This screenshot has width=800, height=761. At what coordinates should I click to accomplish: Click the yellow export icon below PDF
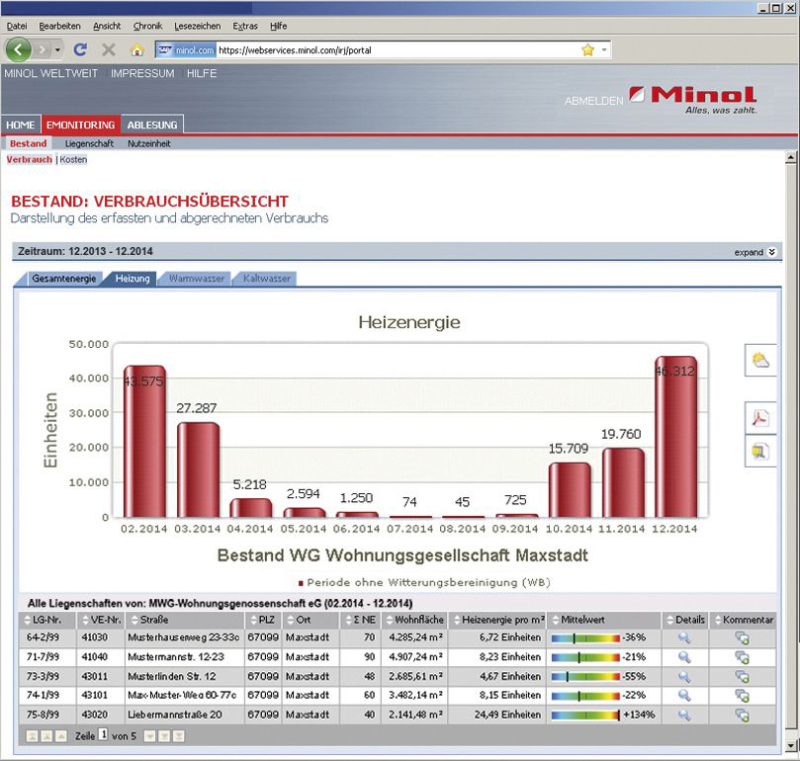pos(760,451)
